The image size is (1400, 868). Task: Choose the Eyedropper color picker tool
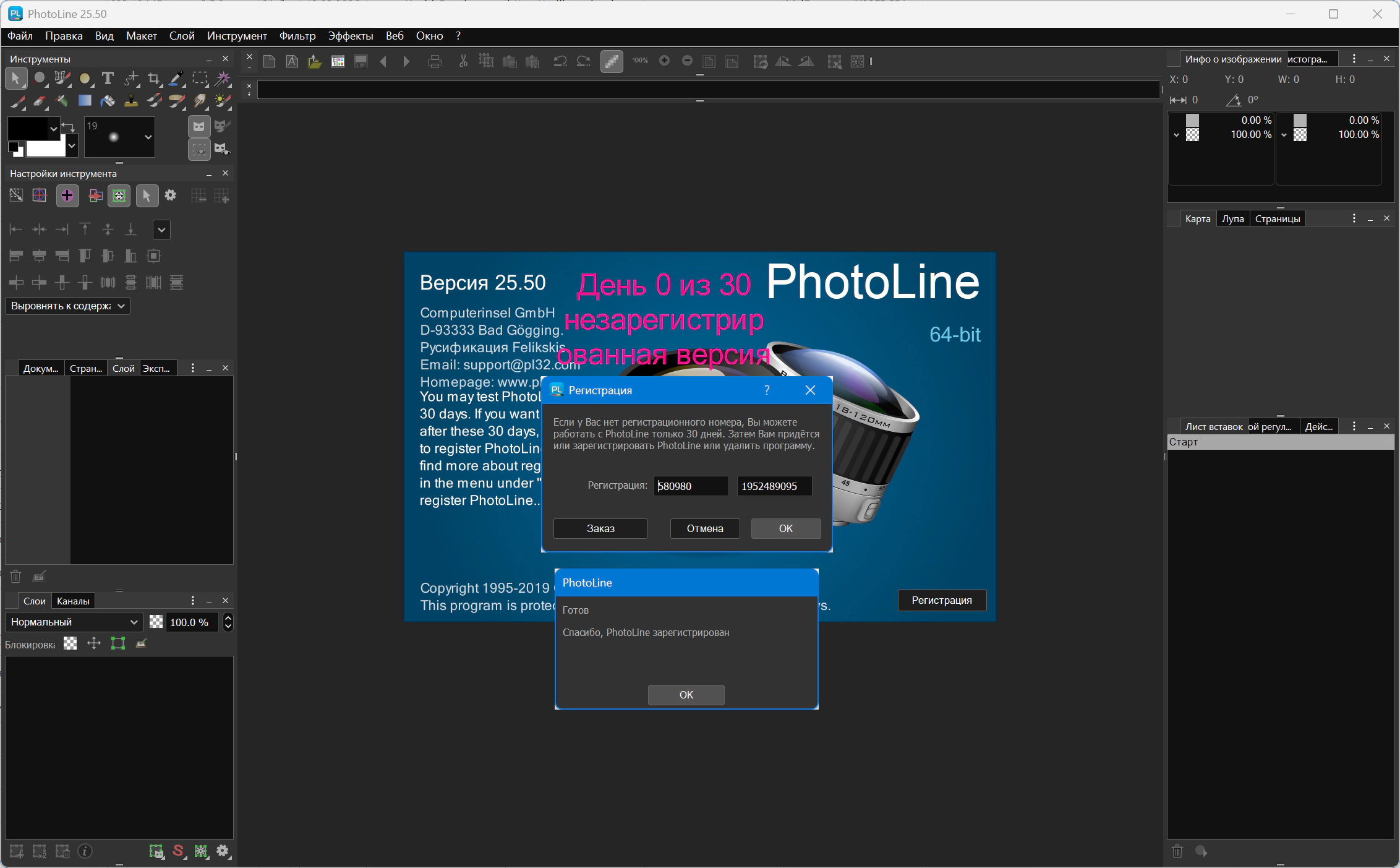click(x=177, y=79)
